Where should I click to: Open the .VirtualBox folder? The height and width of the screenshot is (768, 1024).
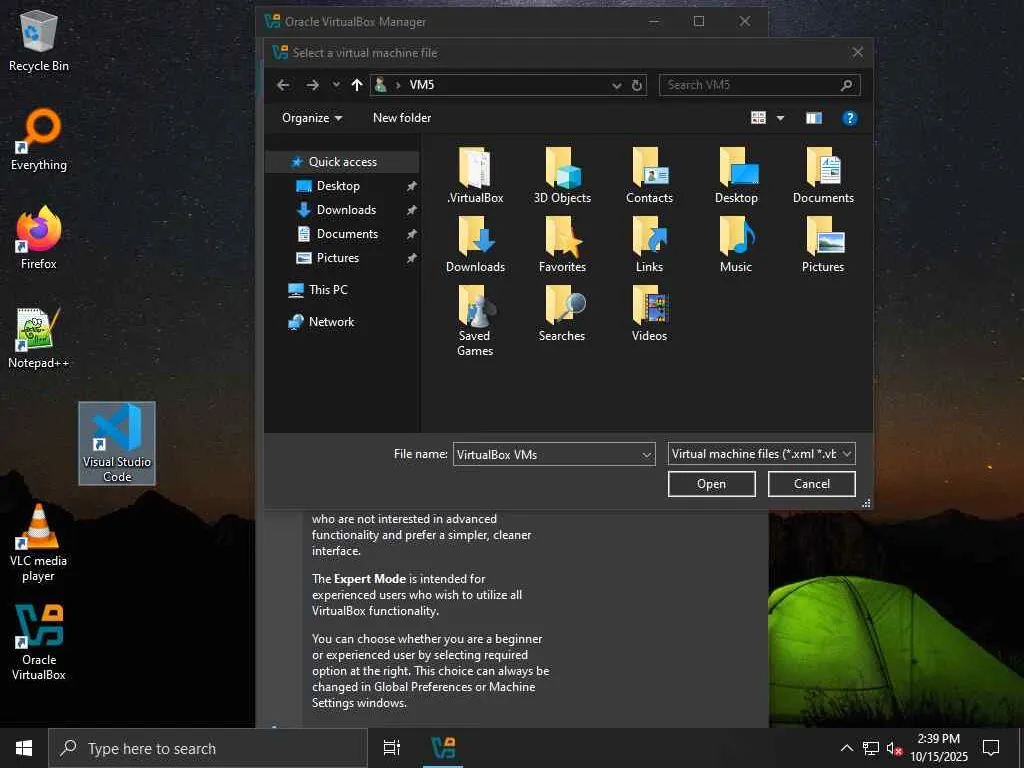(x=475, y=175)
